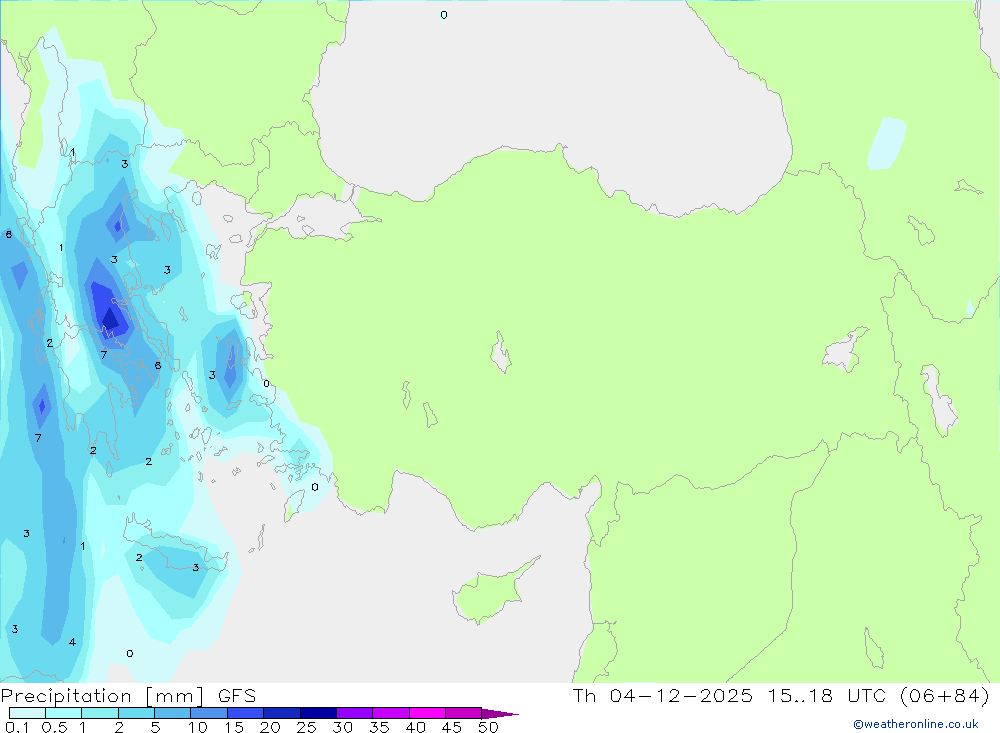Pick the 15–20 mm legend color box
This screenshot has height=733, width=1000.
tap(246, 713)
